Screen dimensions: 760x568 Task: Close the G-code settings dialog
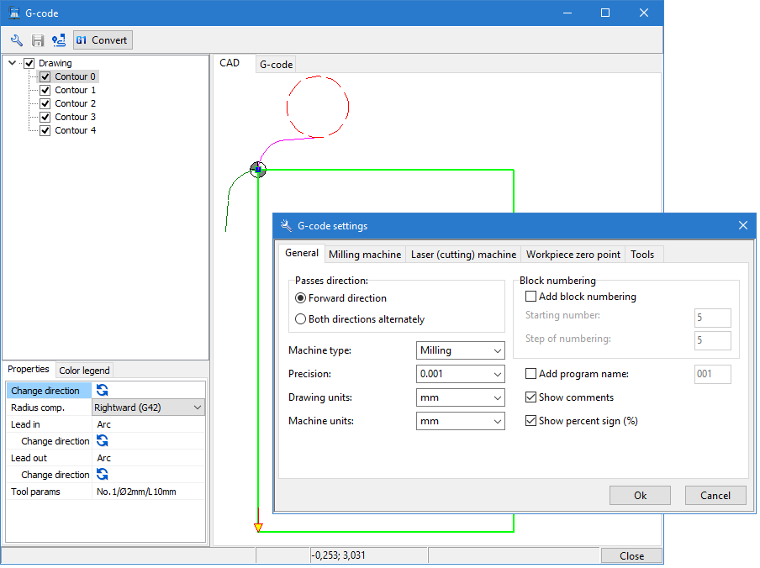tap(743, 225)
